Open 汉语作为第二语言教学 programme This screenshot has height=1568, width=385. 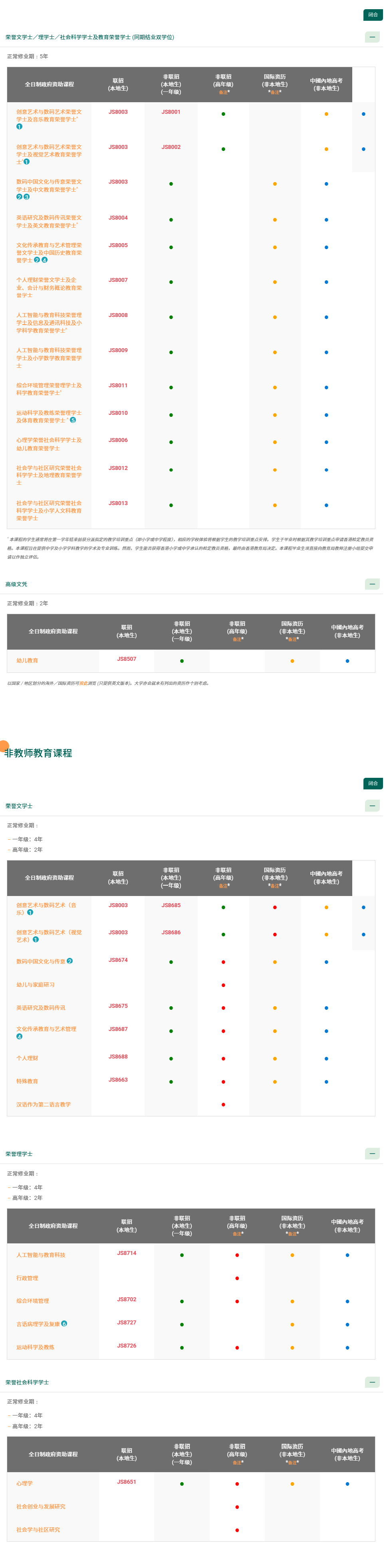43,1104
